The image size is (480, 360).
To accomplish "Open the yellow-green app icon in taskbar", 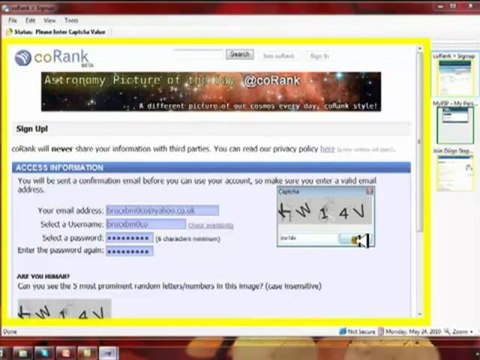I will coord(86,353).
